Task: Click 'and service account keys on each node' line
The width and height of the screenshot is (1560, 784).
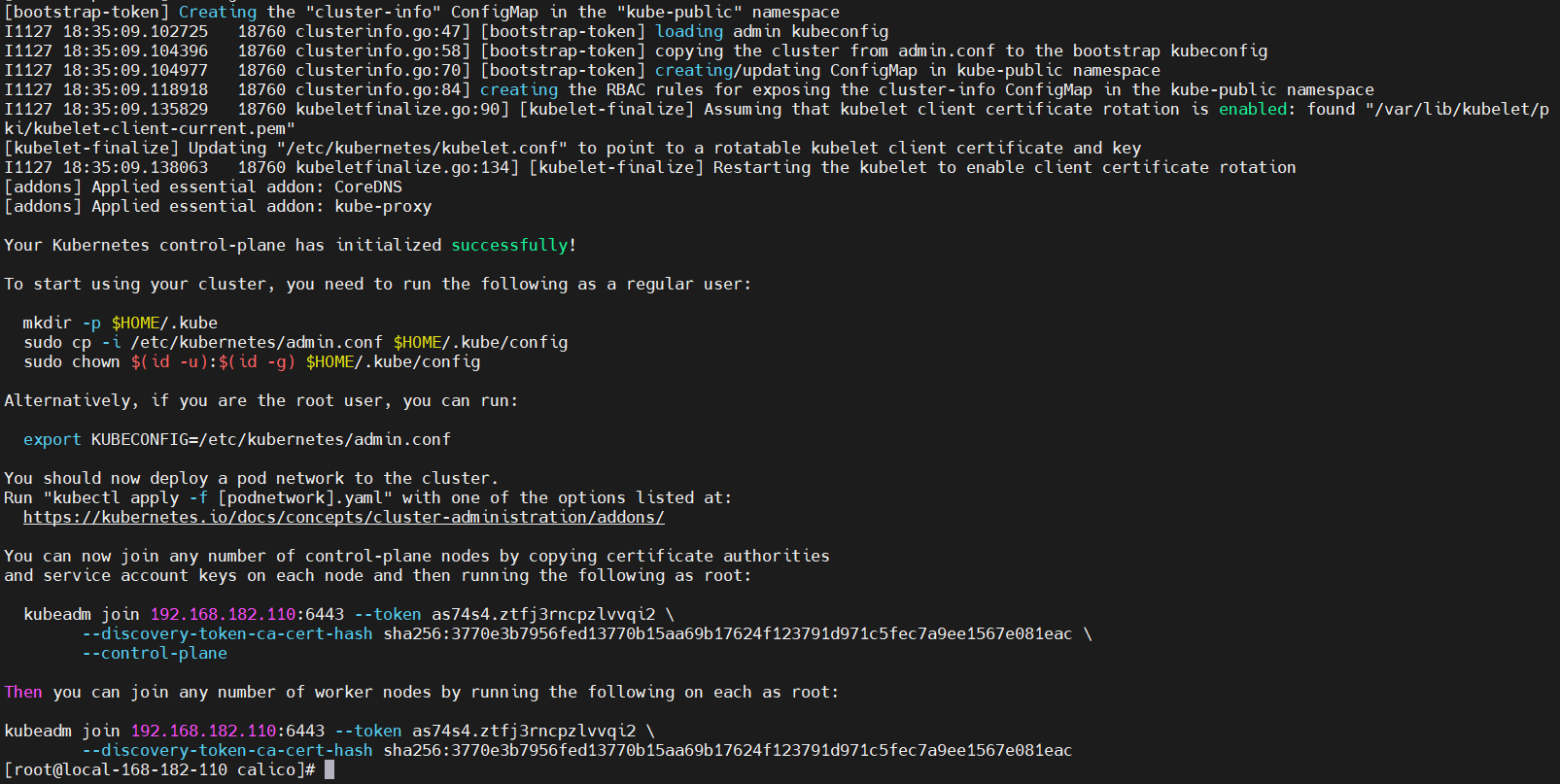Action: point(378,575)
